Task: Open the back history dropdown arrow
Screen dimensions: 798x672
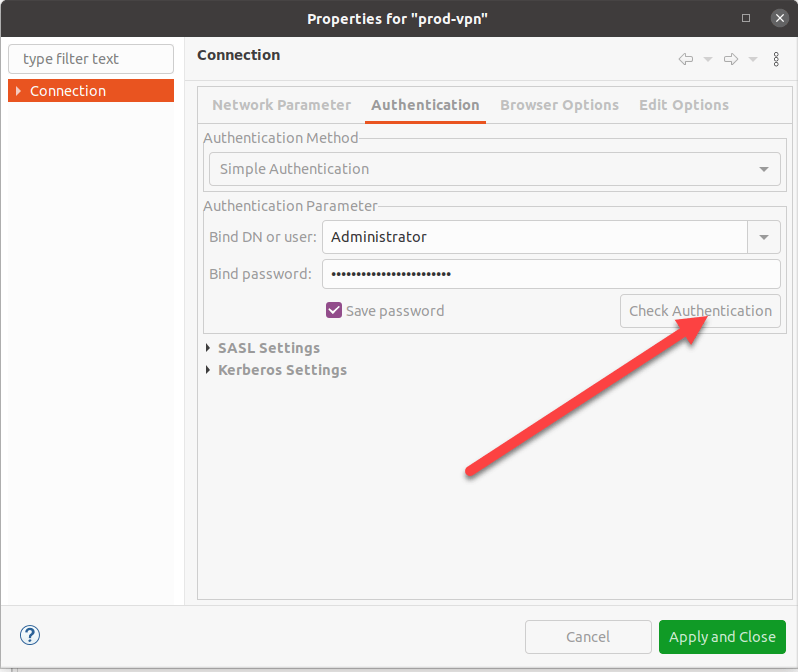Action: tap(708, 60)
